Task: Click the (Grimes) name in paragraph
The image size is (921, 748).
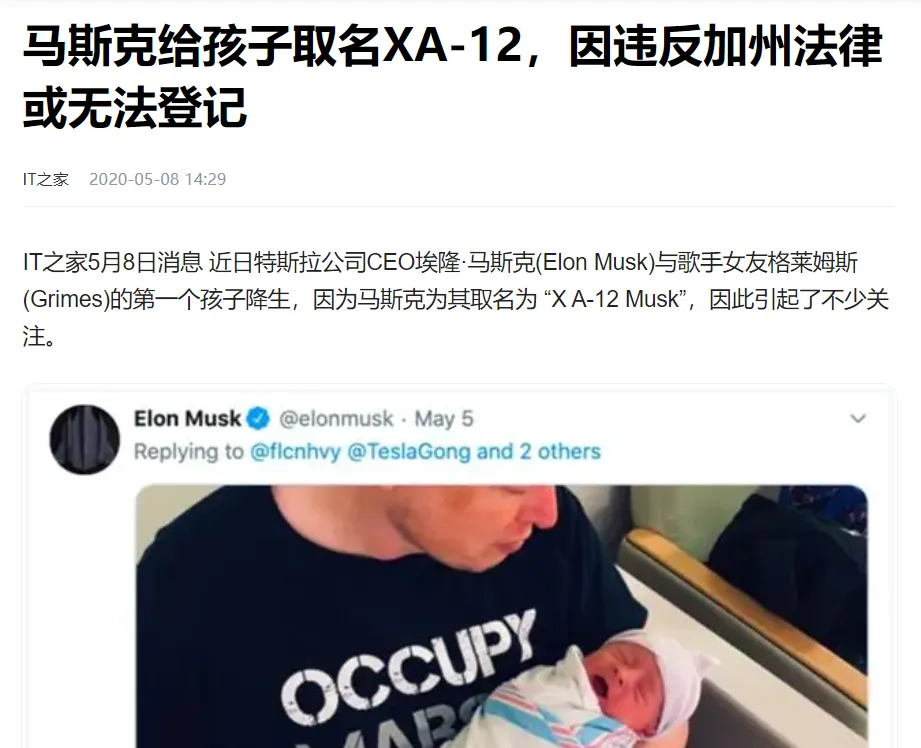Action: [66, 300]
